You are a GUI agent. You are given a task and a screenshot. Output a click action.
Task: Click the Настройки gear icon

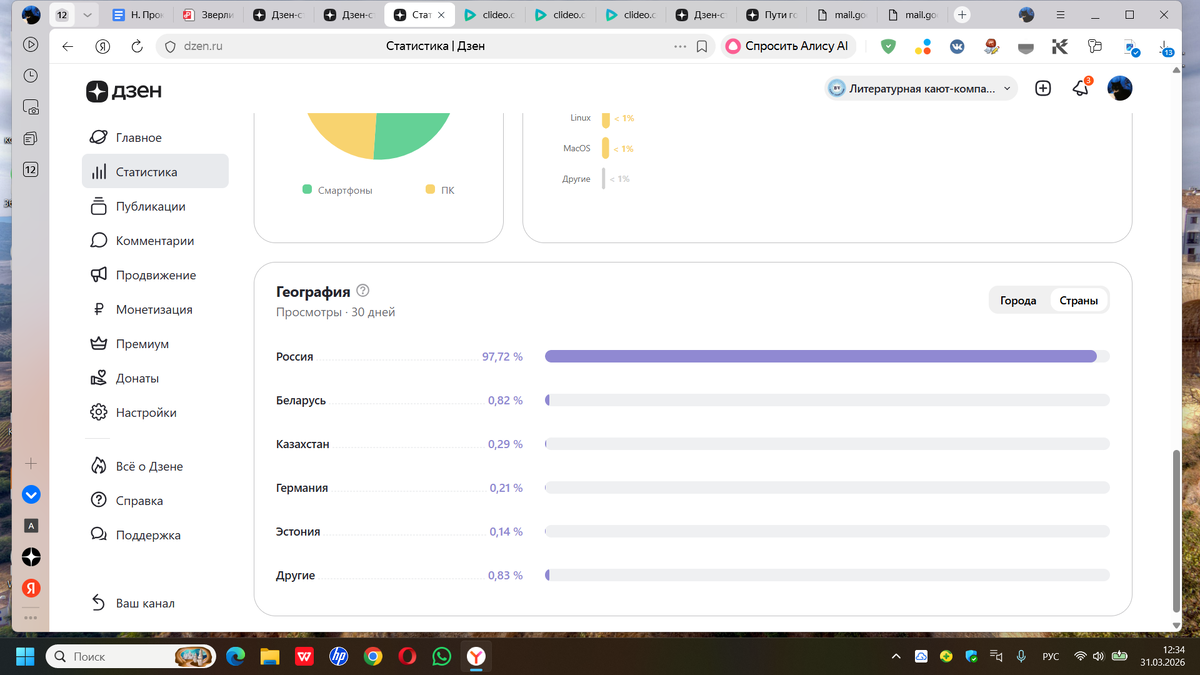[x=98, y=413]
